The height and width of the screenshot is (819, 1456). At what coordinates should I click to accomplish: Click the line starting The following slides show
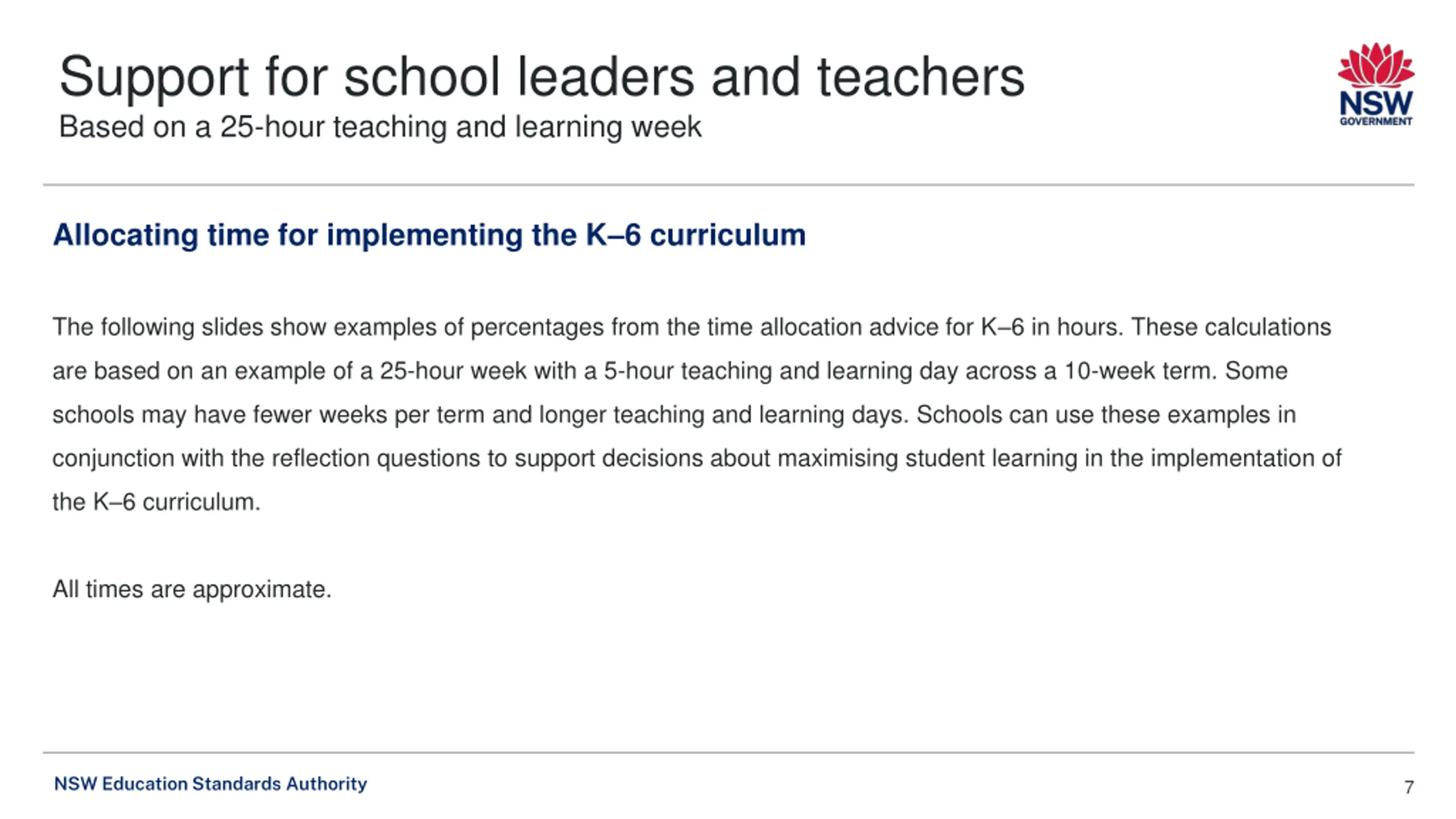692,327
